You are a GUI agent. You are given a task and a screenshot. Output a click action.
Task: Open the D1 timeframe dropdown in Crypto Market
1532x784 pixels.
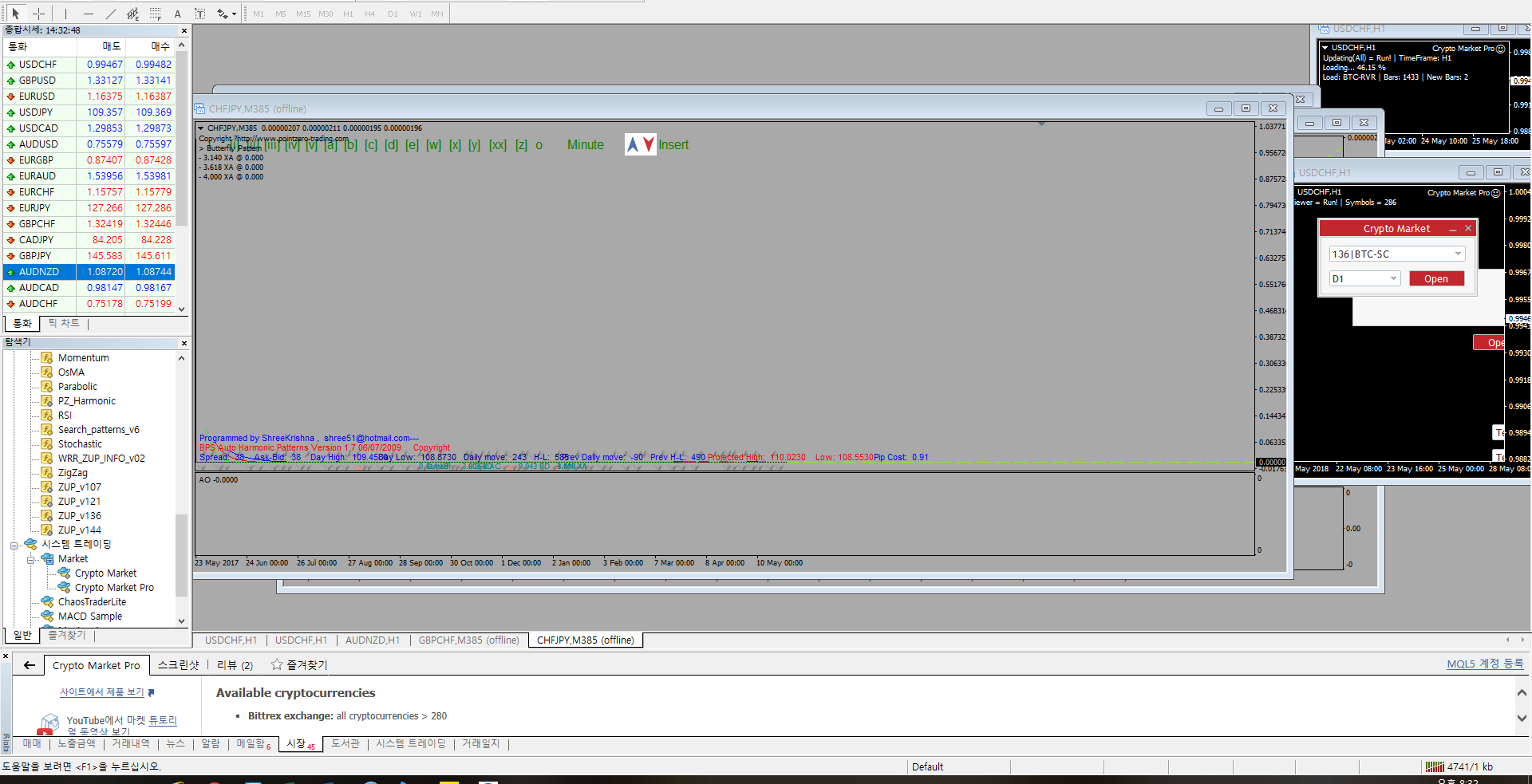point(1365,279)
